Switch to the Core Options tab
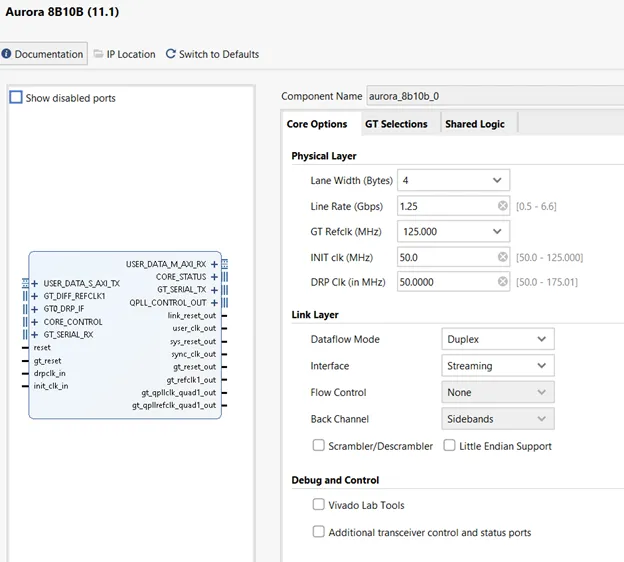 click(x=317, y=124)
